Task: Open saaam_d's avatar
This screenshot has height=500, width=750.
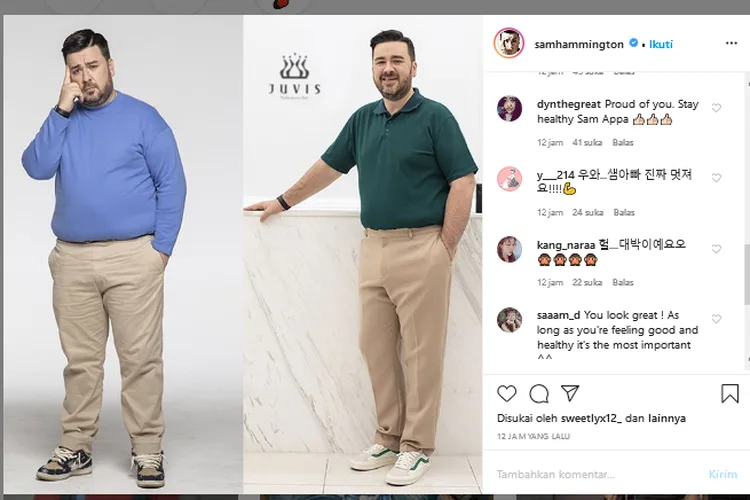Action: [x=509, y=319]
